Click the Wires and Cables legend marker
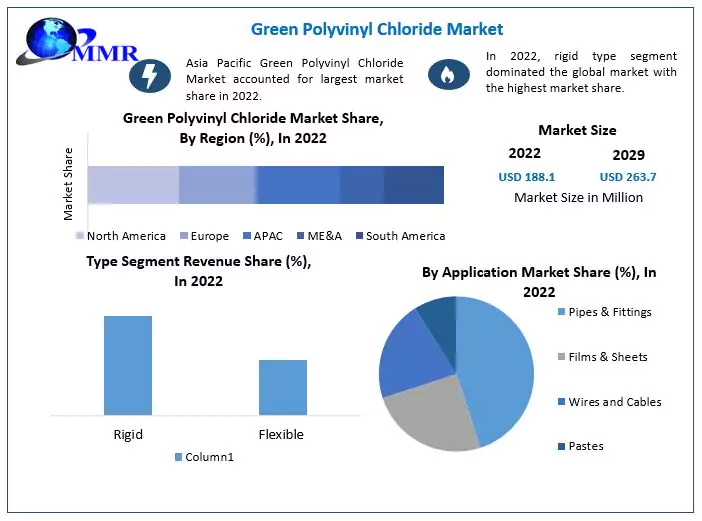This screenshot has width=702, height=521. (x=560, y=402)
